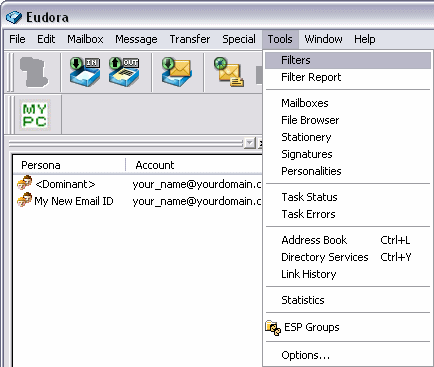Image resolution: width=434 pixels, height=367 pixels.
Task: Click the grayed-out delete message toolbar icon
Action: click(34, 72)
